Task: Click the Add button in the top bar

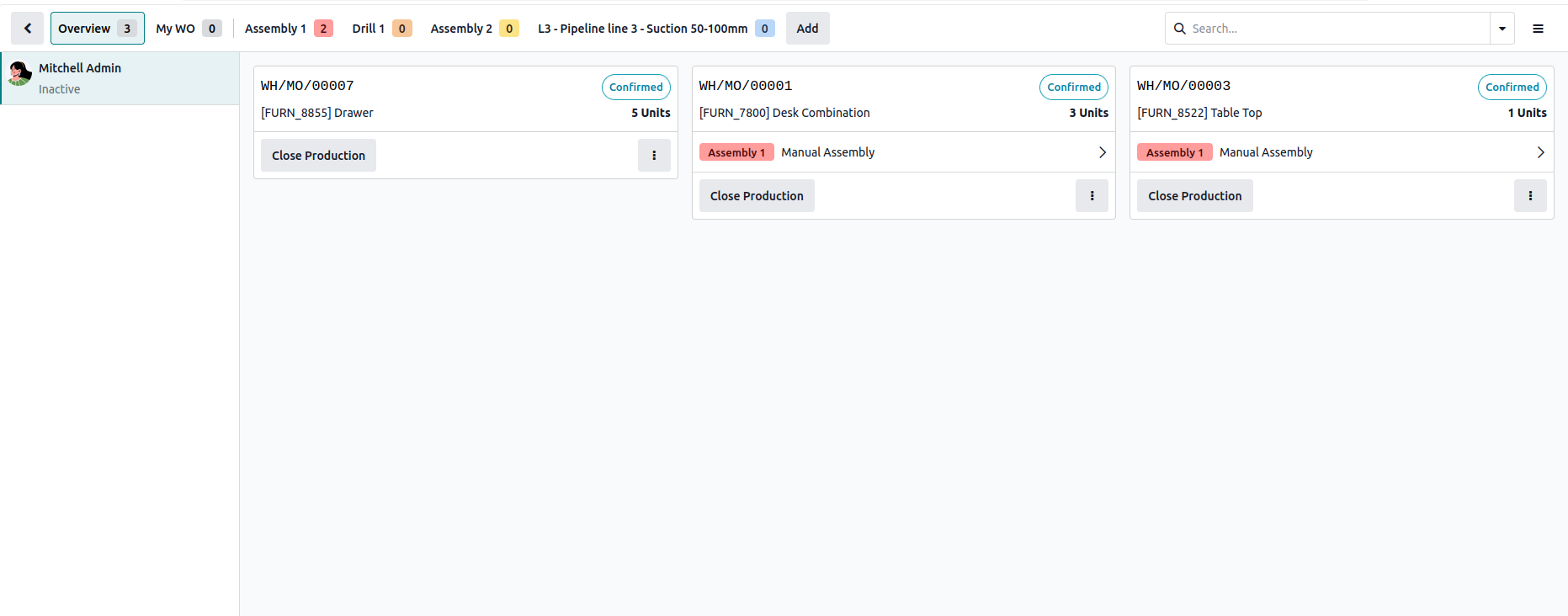Action: [x=807, y=29]
